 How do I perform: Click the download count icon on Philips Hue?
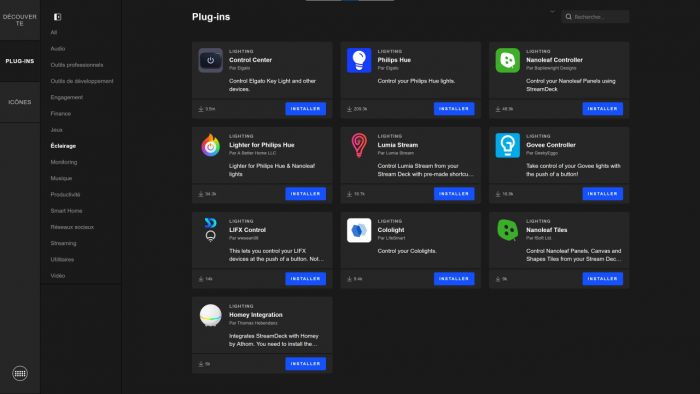point(350,109)
